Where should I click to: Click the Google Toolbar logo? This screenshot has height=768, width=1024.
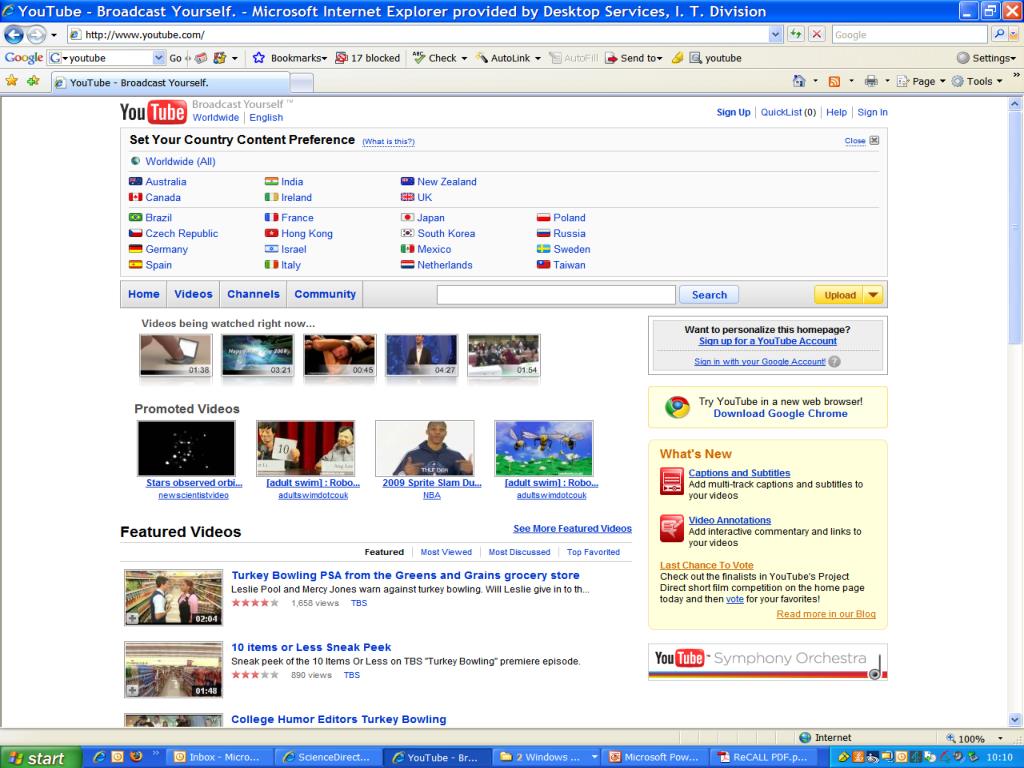(x=24, y=57)
